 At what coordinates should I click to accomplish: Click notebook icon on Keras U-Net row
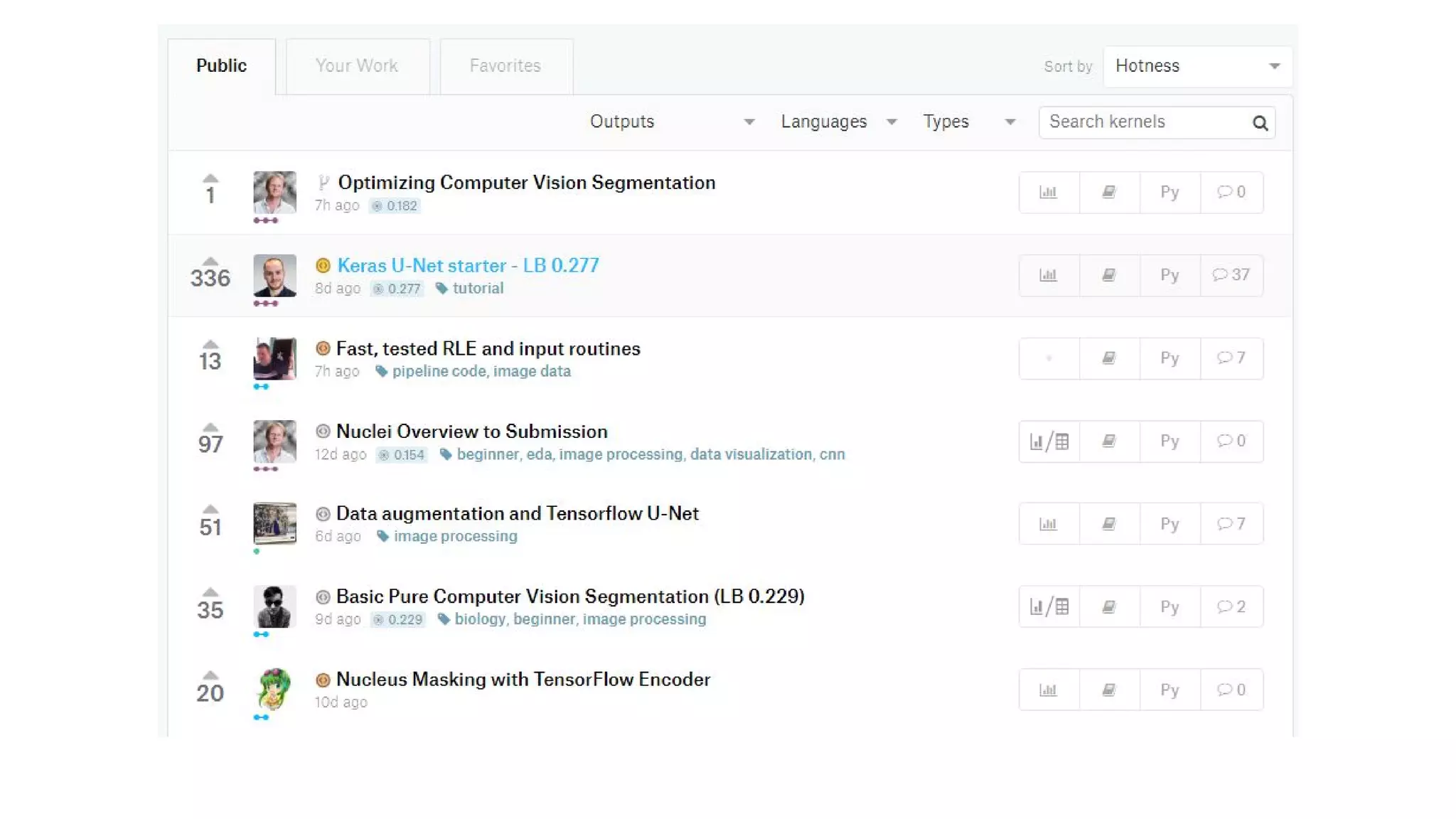[1108, 275]
